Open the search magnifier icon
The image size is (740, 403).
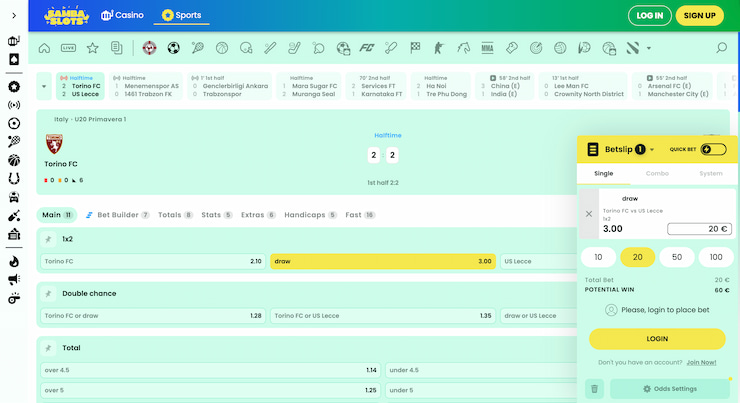click(x=721, y=48)
